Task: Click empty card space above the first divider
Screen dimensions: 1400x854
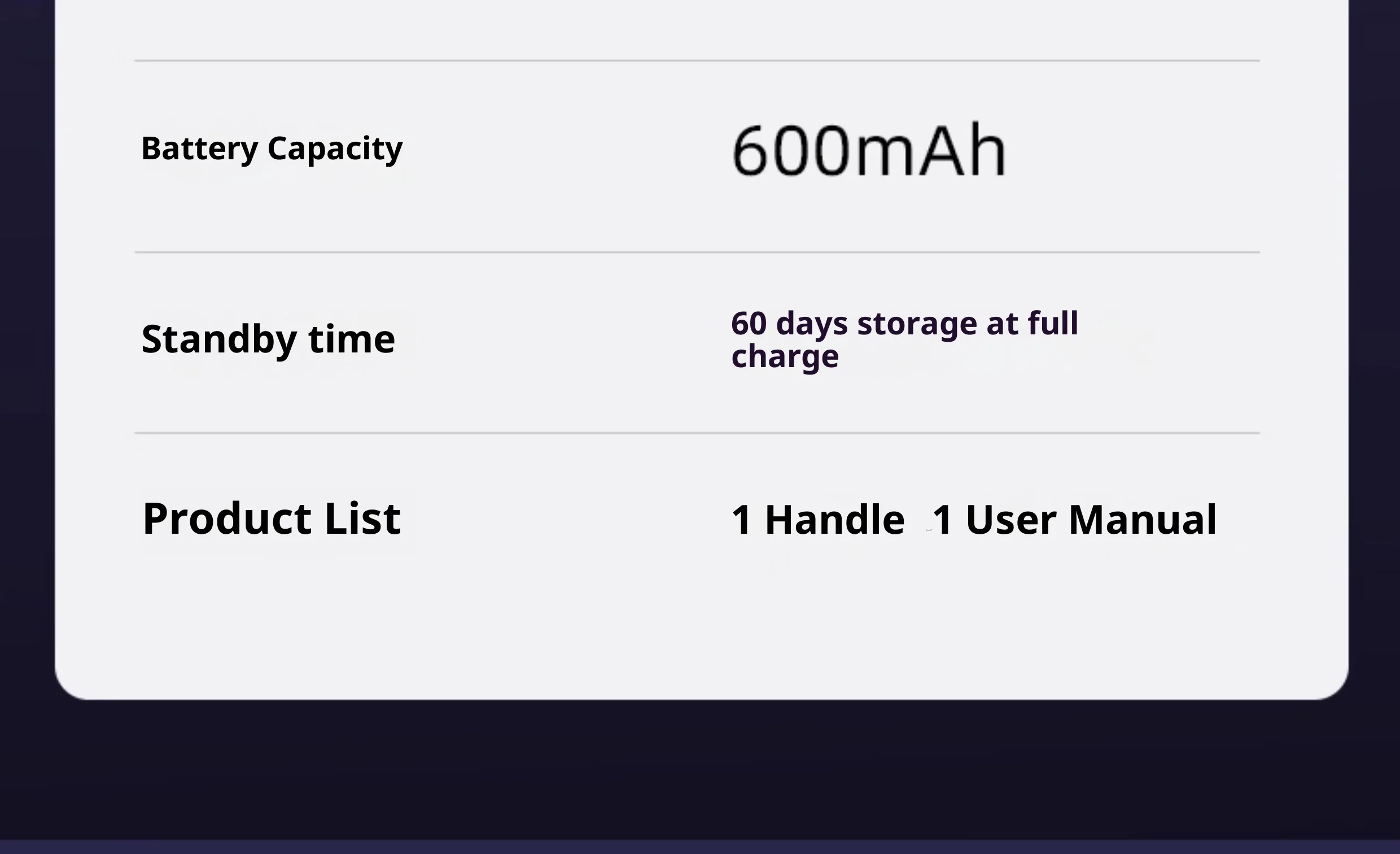Action: [700, 28]
